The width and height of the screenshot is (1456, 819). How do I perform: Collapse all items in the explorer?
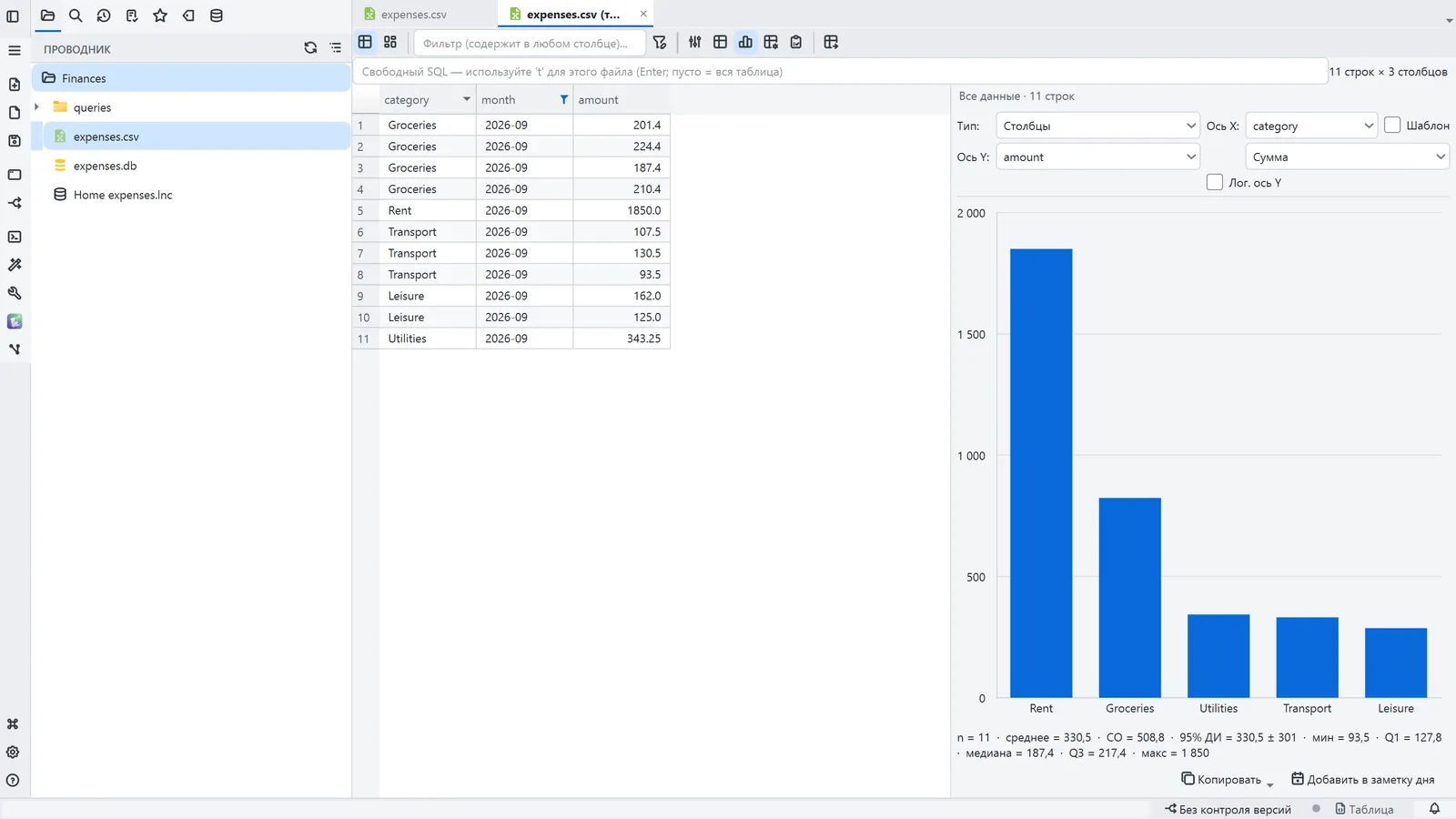coord(336,48)
